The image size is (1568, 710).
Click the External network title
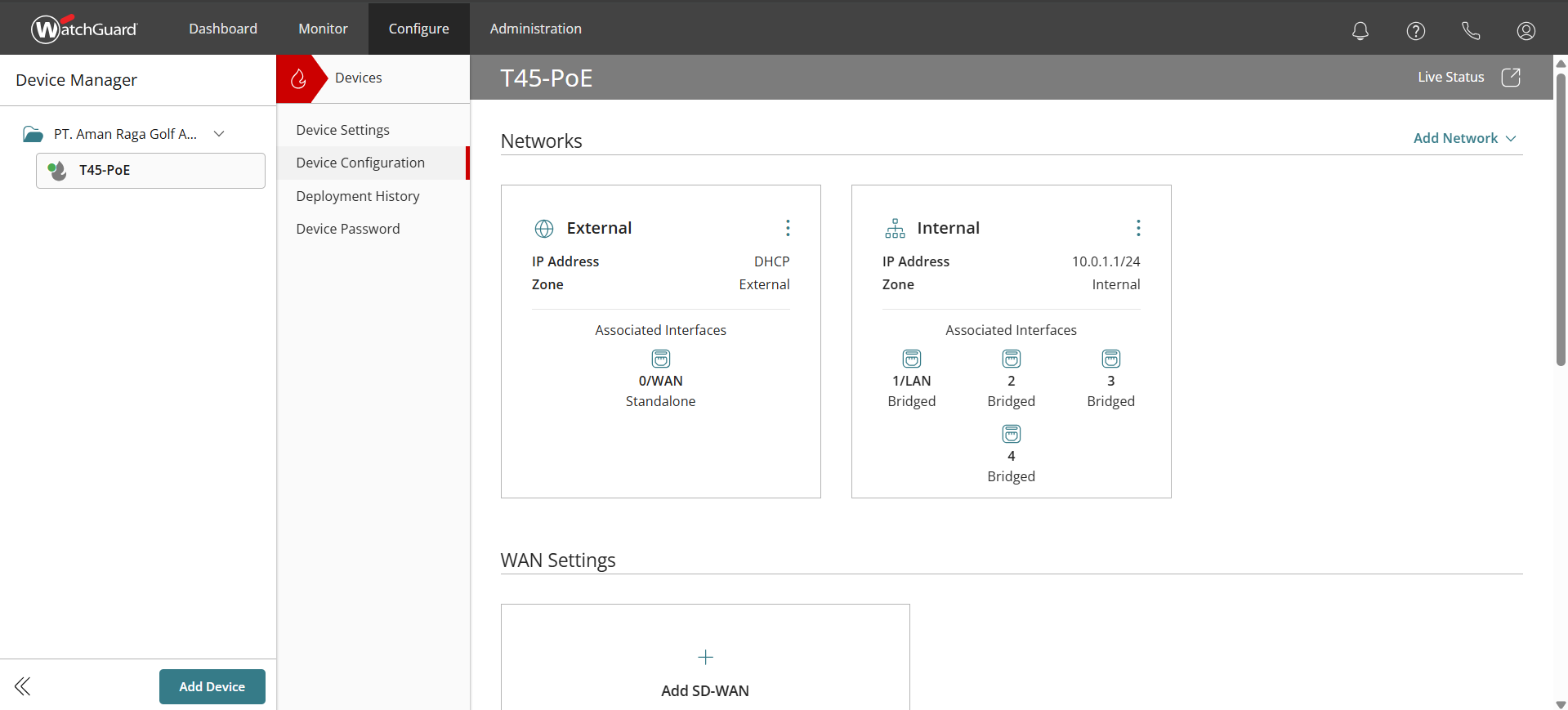pos(599,228)
